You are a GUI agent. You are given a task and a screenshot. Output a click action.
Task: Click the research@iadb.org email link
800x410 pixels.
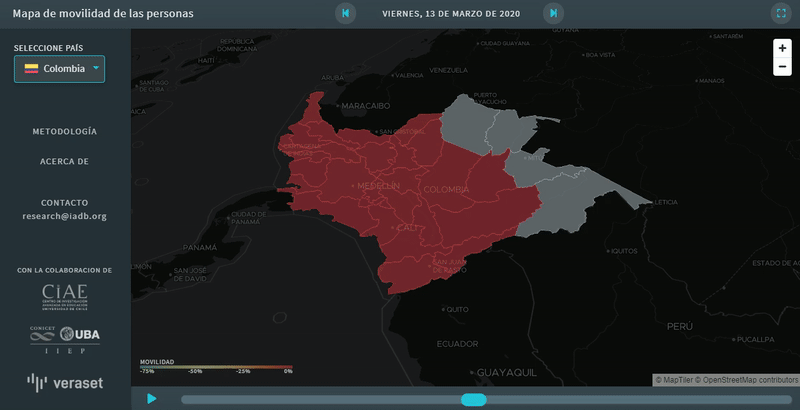[65, 216]
